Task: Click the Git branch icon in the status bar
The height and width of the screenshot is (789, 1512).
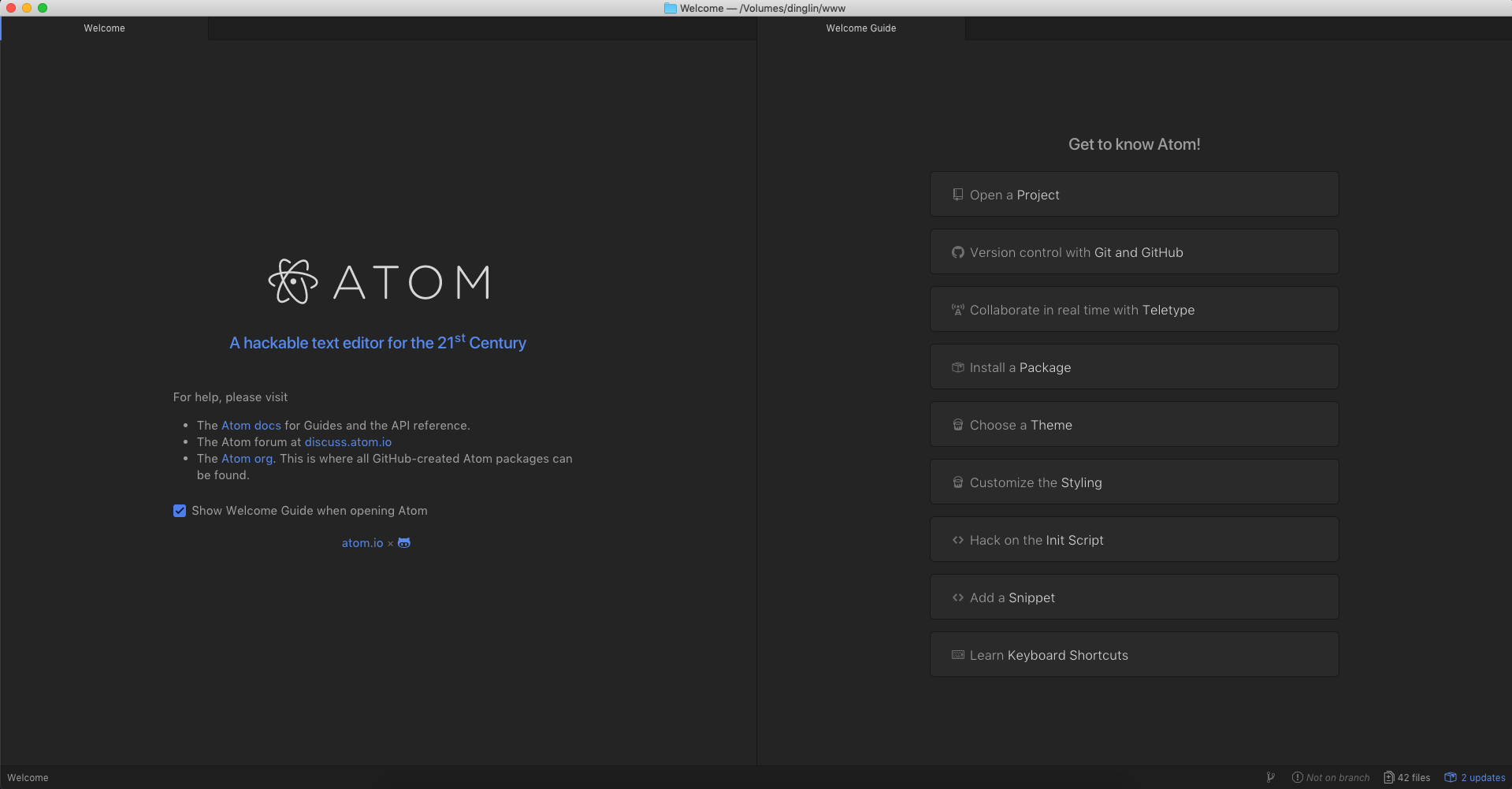Action: (1270, 777)
